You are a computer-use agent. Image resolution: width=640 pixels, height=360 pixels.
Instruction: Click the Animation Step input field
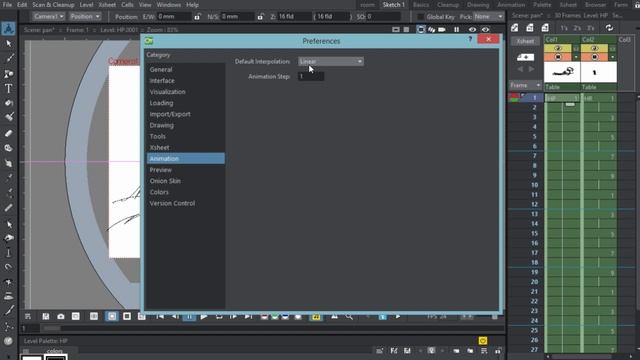(311, 76)
